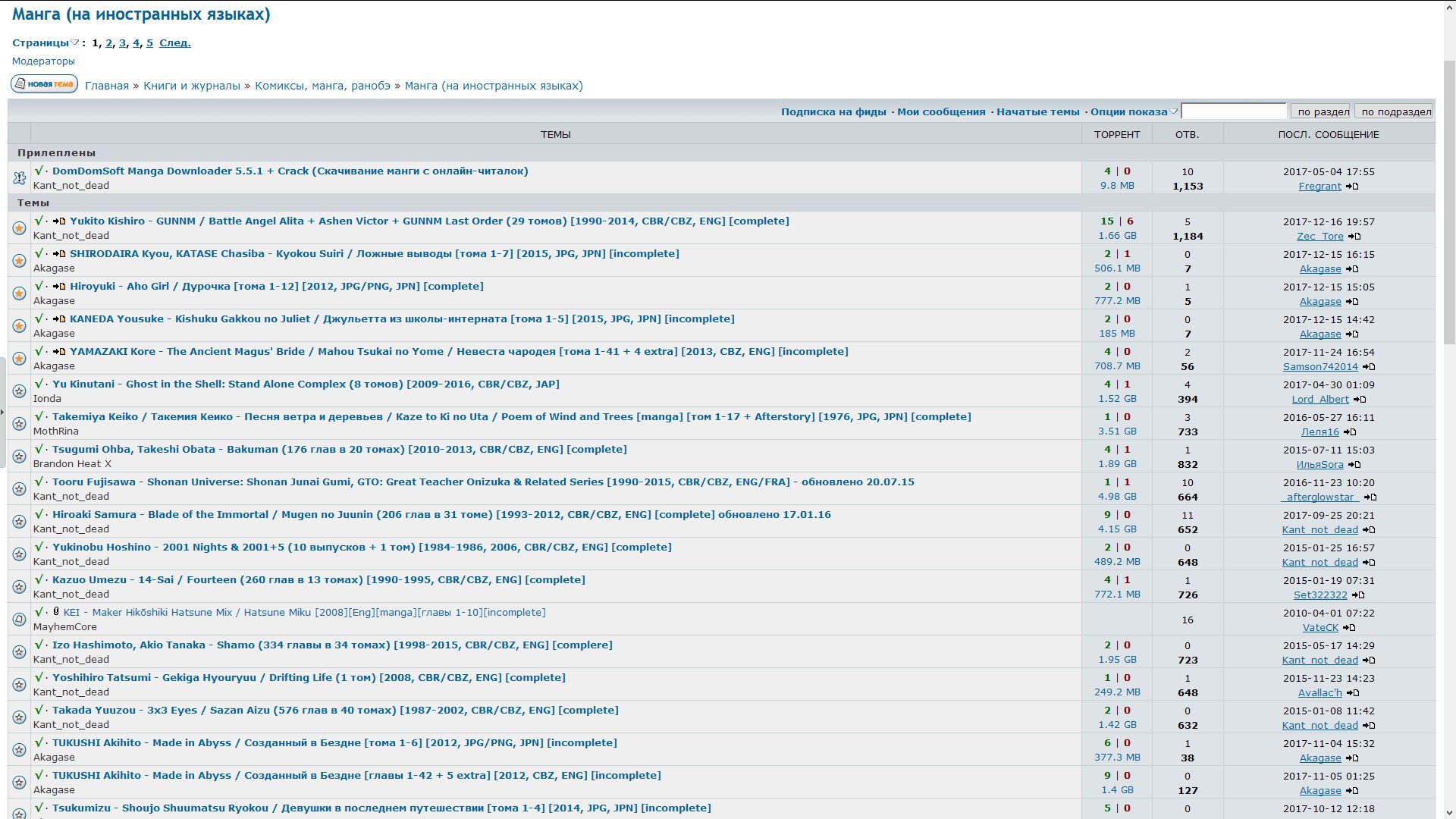The width and height of the screenshot is (1456, 819).
Task: Open 'Комиксы, манга, ранобэ' breadcrumb
Action: tap(322, 86)
